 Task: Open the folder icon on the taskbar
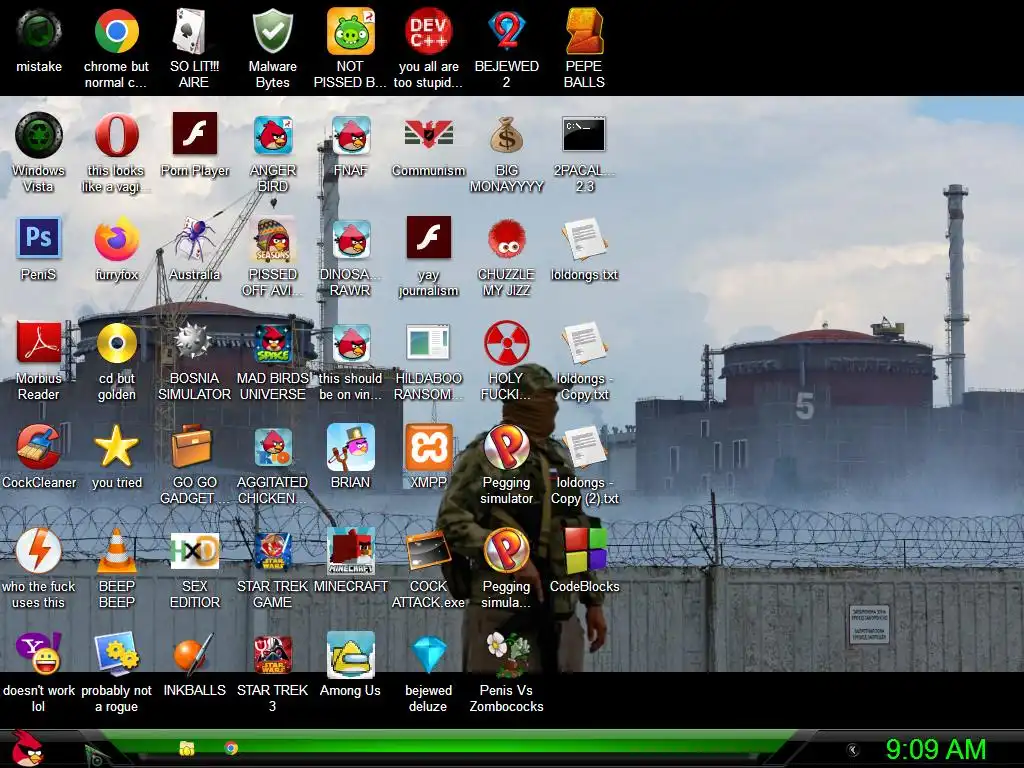[187, 748]
